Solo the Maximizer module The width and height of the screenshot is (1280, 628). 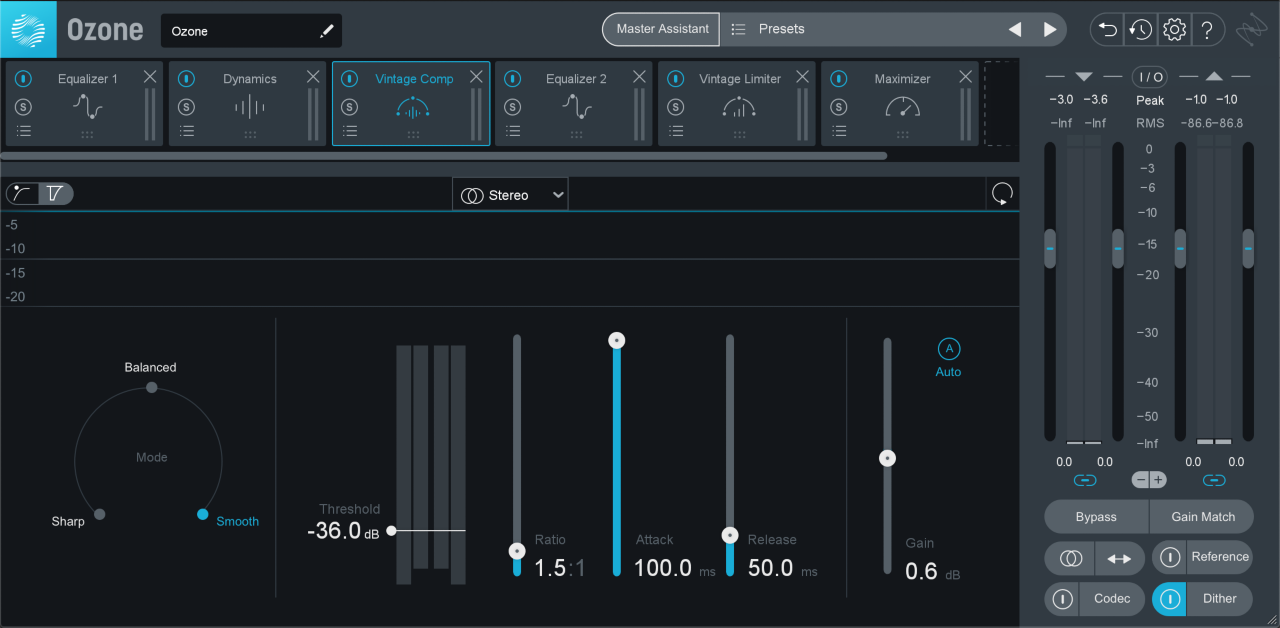coord(838,107)
